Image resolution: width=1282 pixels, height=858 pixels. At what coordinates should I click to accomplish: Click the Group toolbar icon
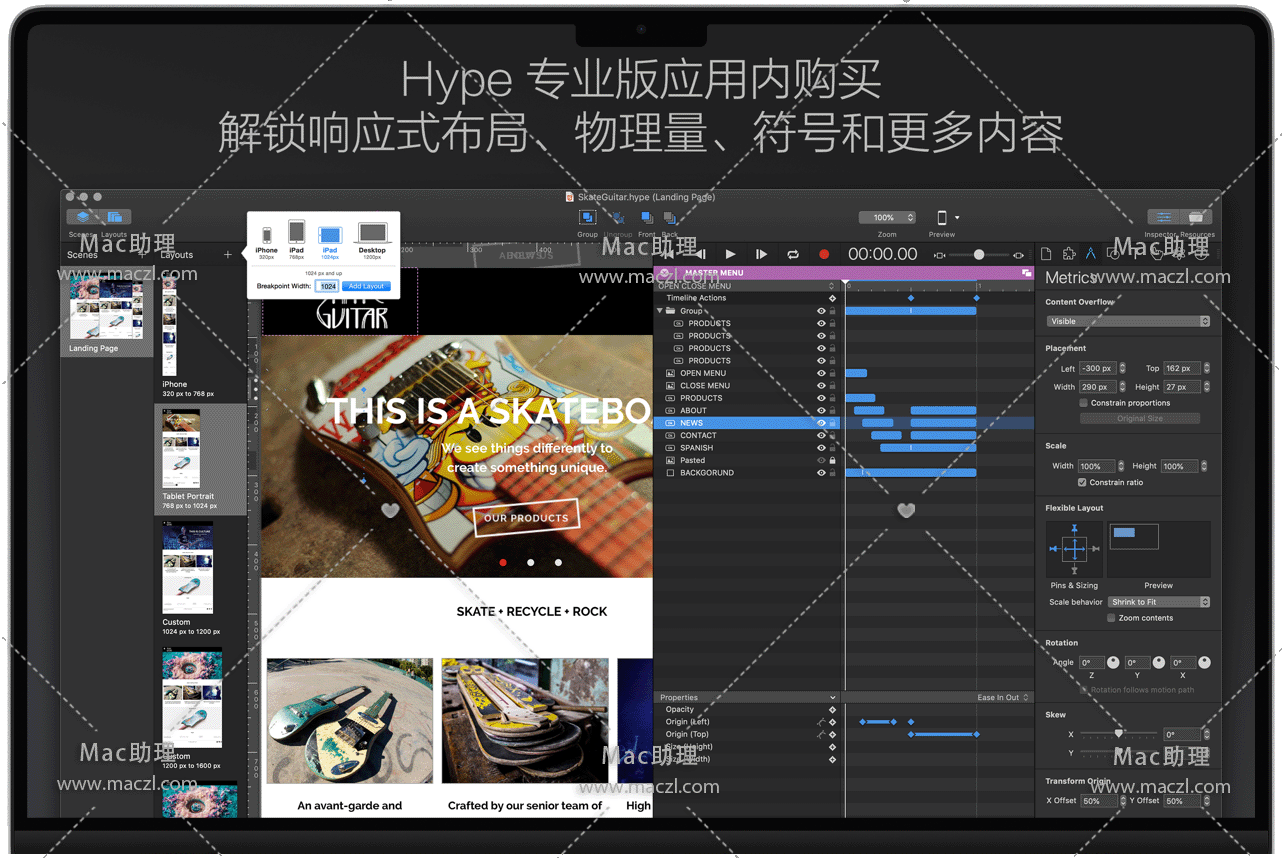tap(587, 218)
